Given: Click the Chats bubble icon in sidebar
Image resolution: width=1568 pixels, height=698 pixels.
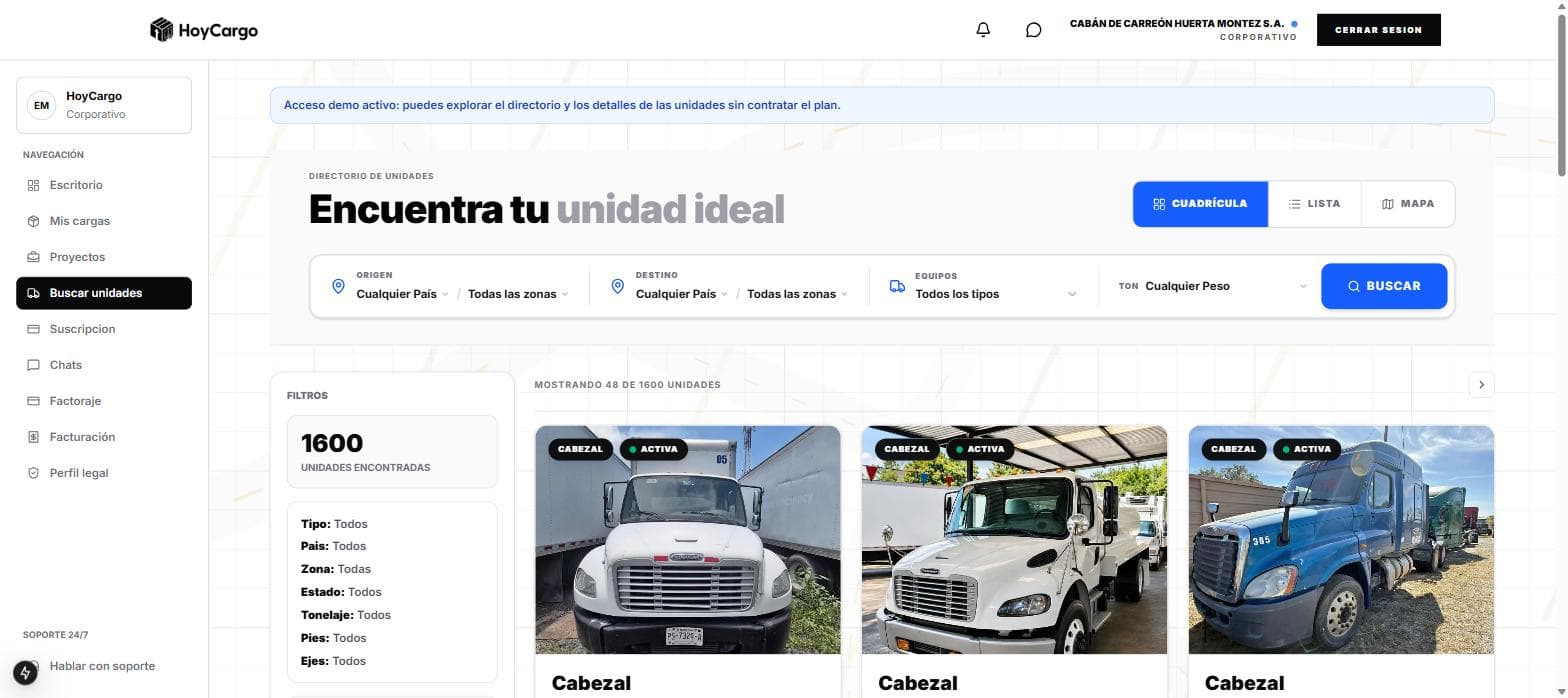Looking at the screenshot, I should [33, 365].
